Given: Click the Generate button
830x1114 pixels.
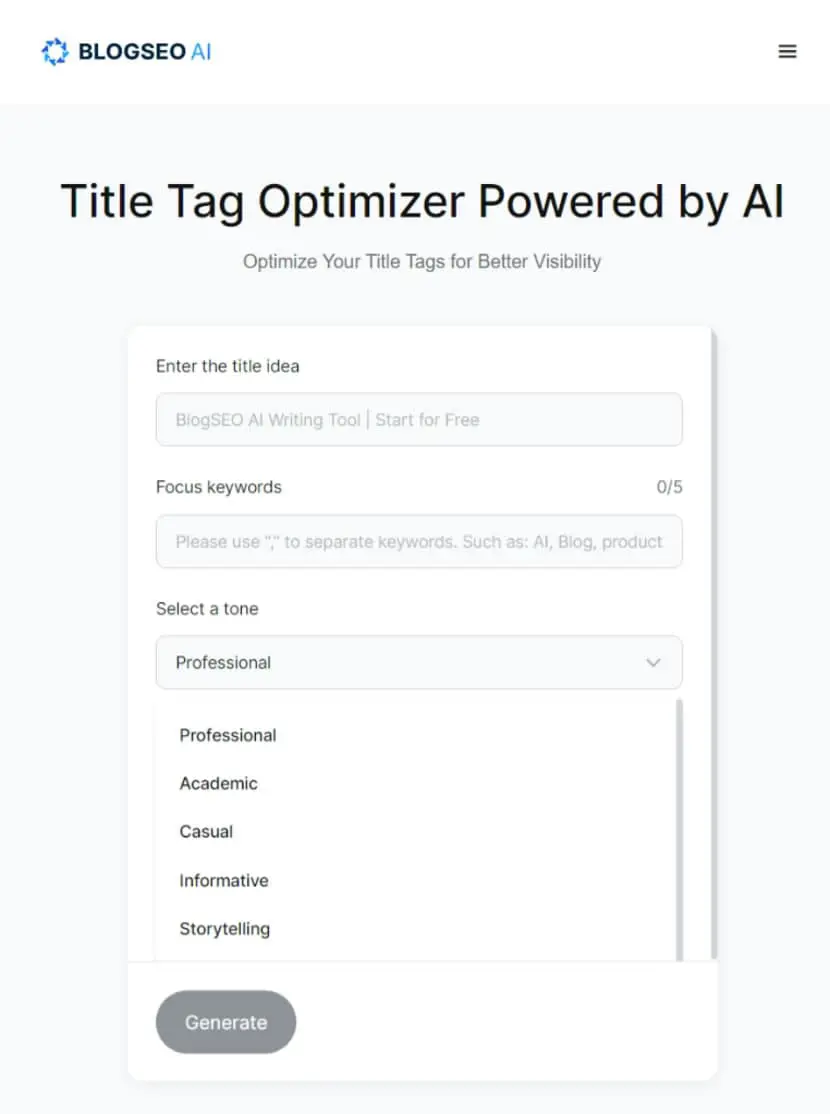Looking at the screenshot, I should pyautogui.click(x=226, y=1022).
